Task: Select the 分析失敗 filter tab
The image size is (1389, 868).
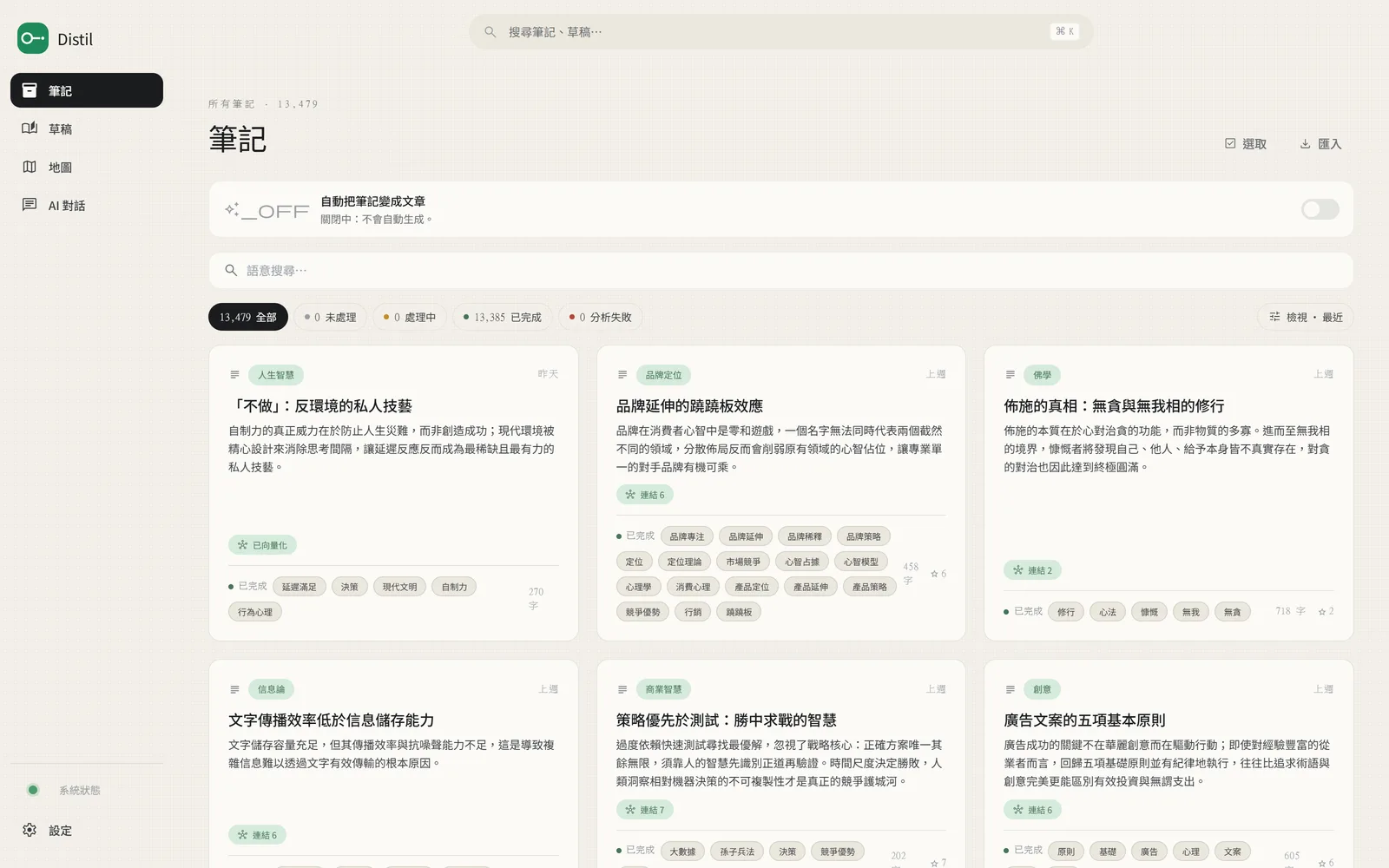Action: click(600, 317)
